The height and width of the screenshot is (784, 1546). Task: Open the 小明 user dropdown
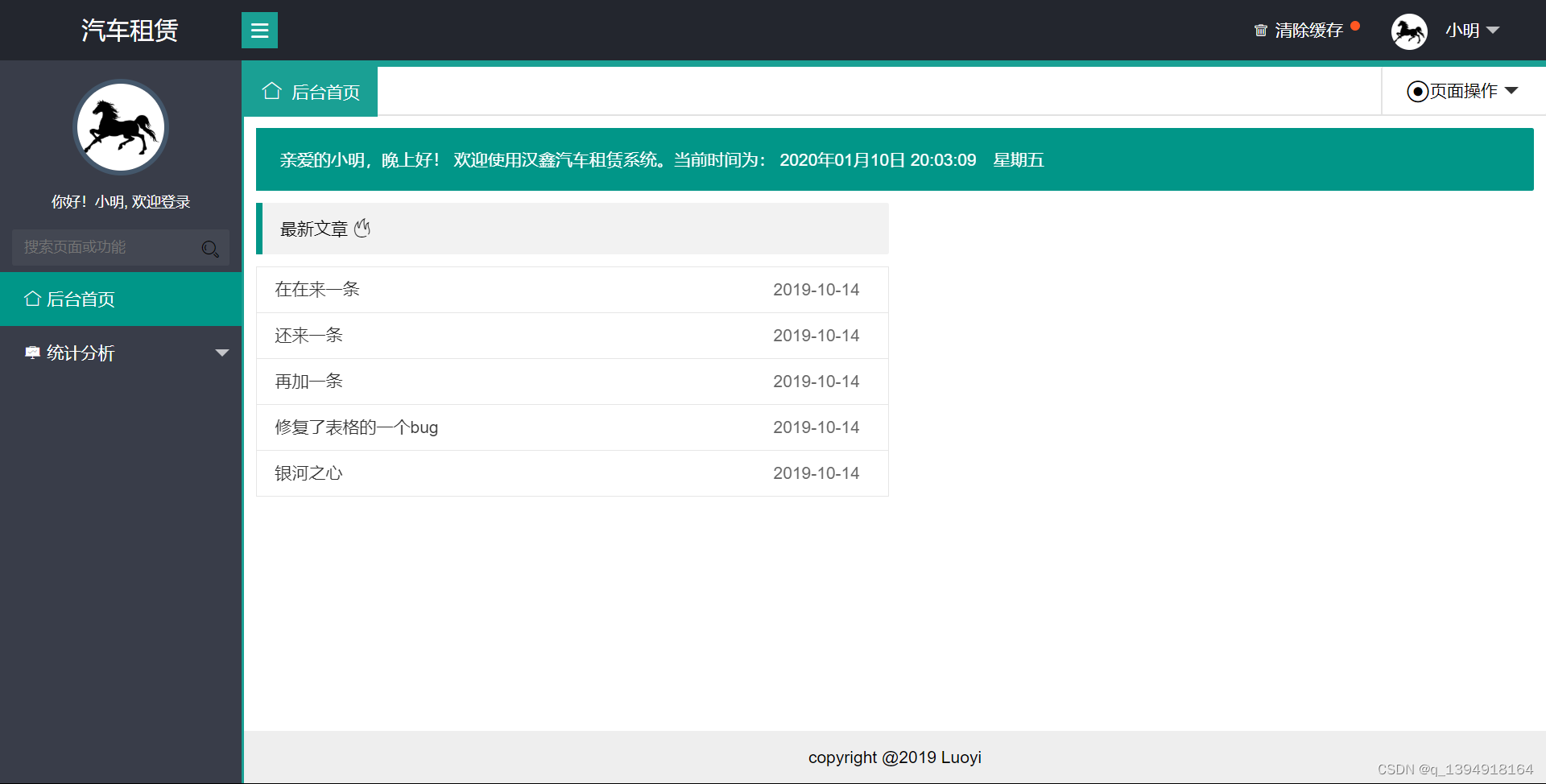coord(1472,31)
